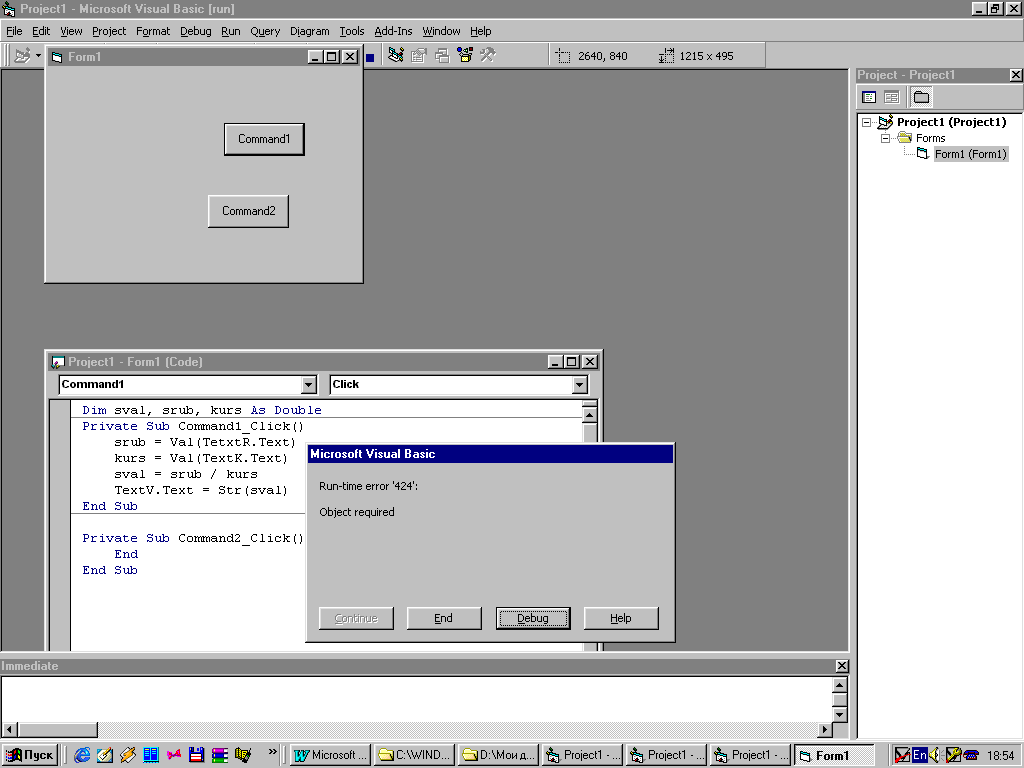Open the Properties Window toolbar icon

point(419,56)
